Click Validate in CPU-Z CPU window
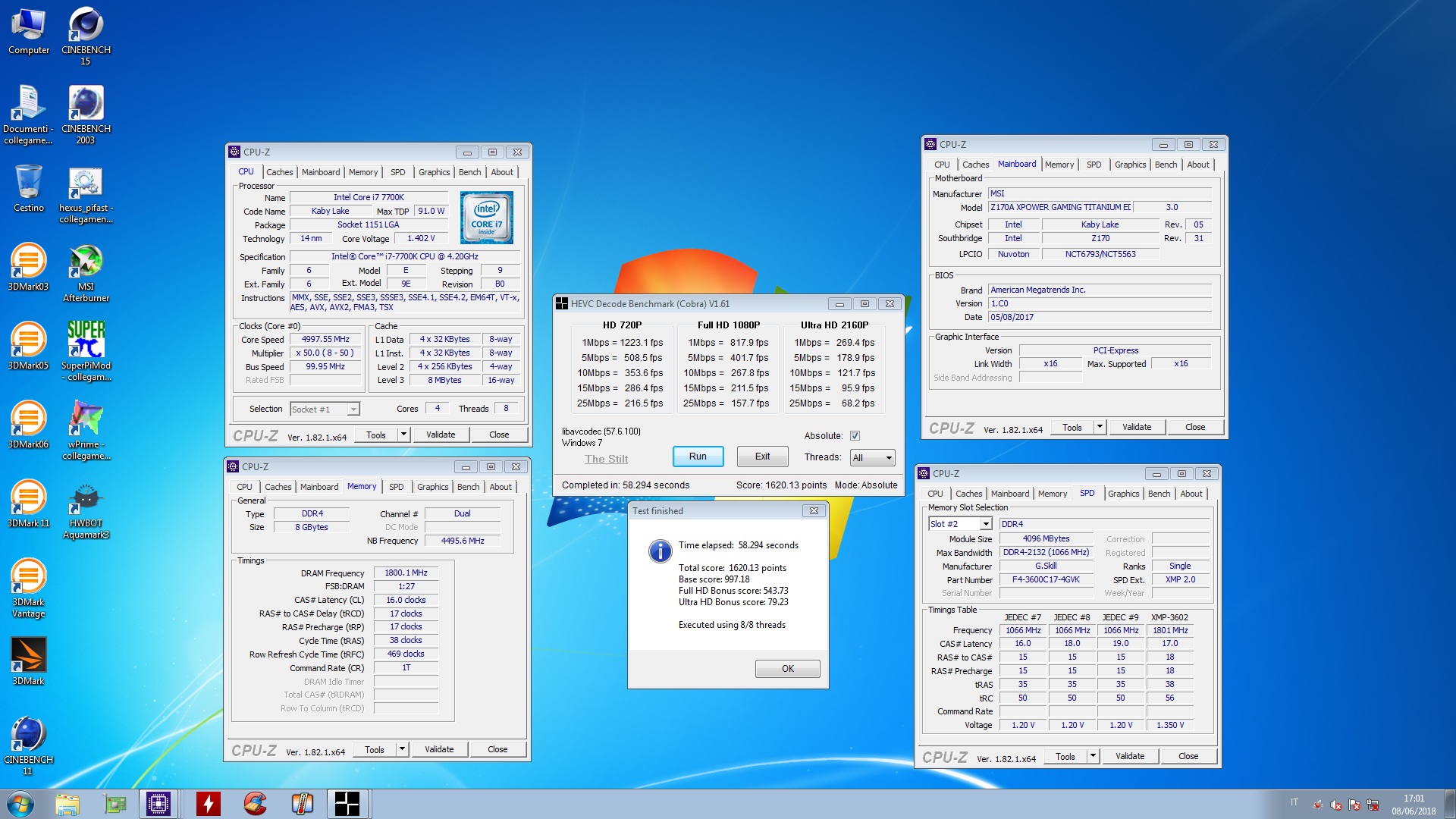This screenshot has height=819, width=1456. click(441, 435)
